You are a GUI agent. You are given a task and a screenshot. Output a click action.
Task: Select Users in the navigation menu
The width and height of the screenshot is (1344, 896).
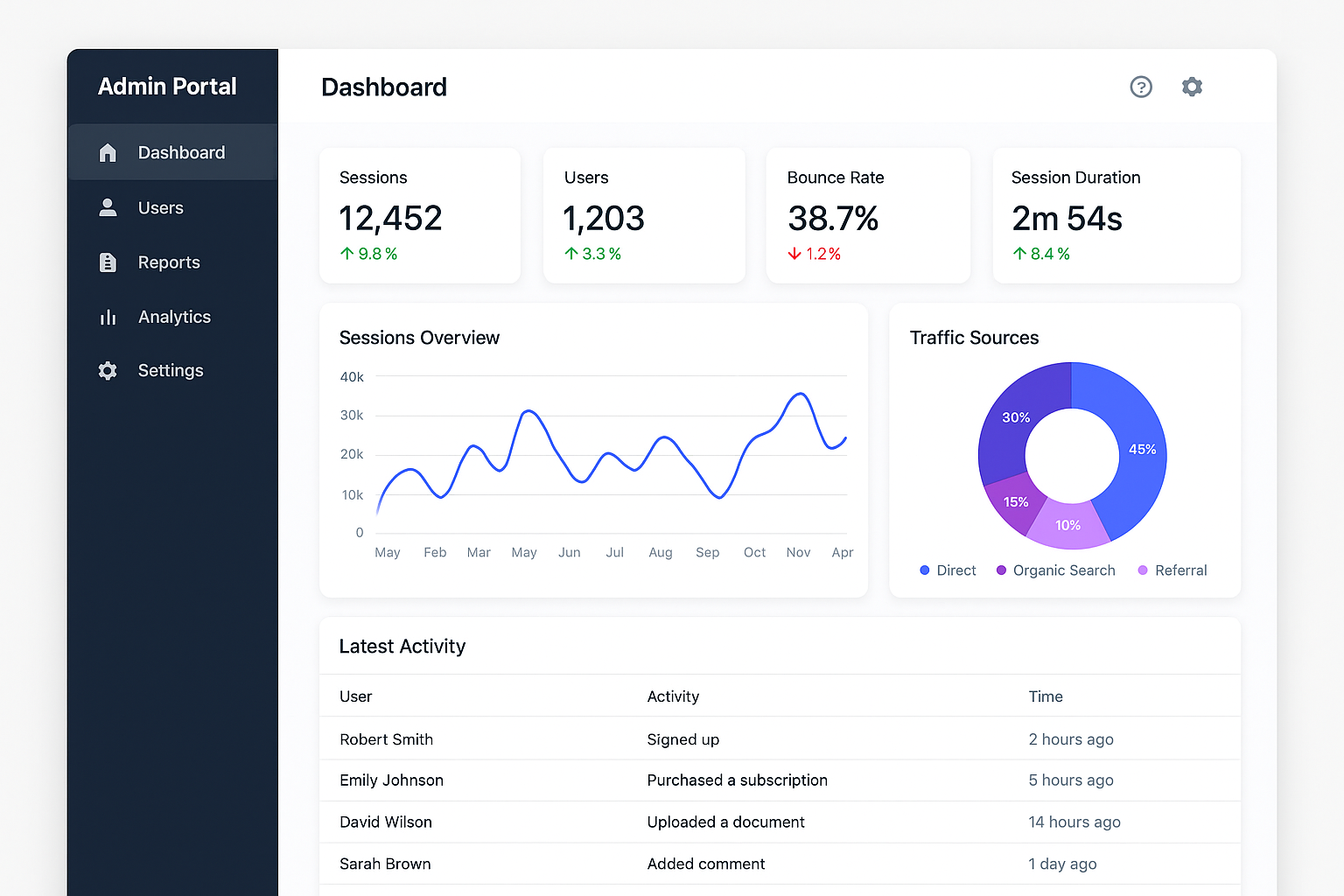160,207
